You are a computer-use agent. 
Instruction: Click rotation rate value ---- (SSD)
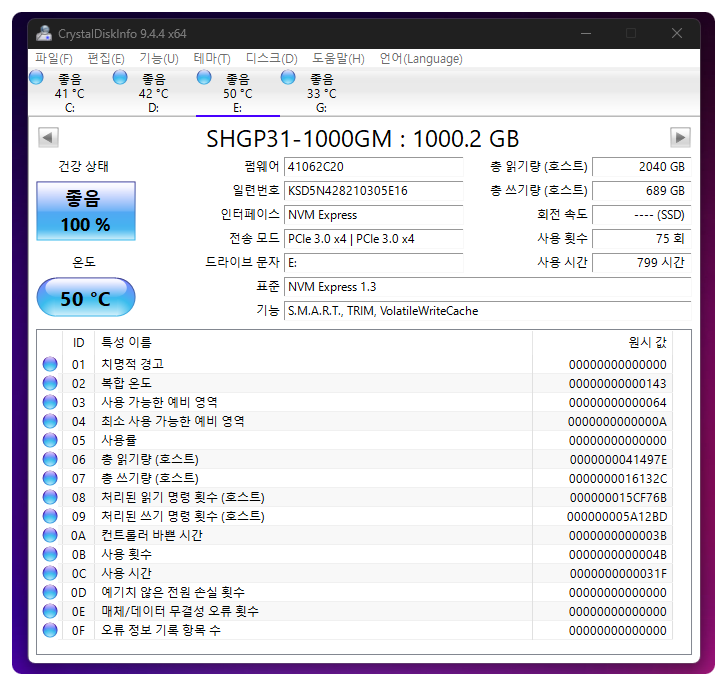pyautogui.click(x=642, y=215)
